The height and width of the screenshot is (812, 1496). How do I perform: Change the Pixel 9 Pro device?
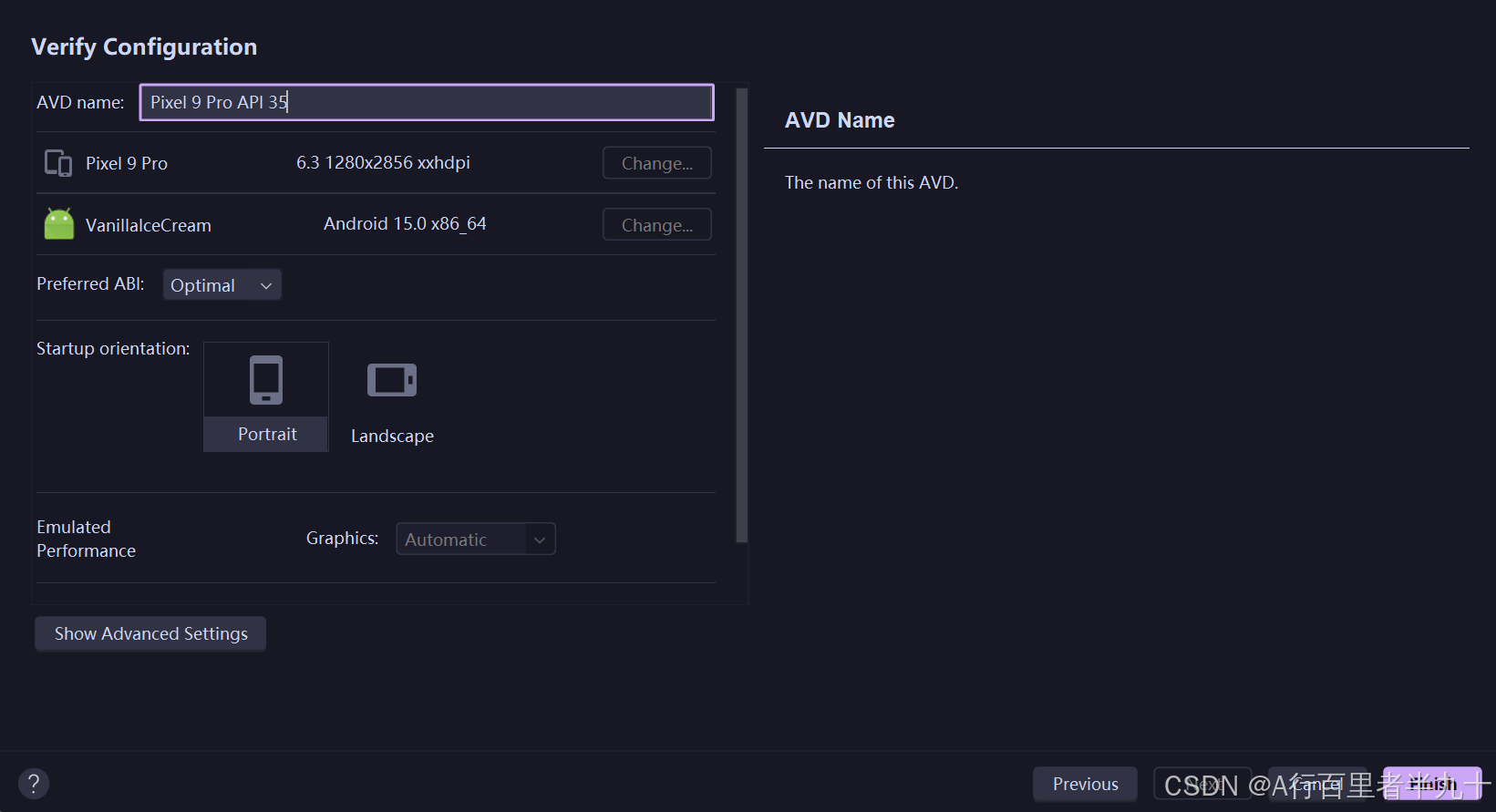click(x=657, y=163)
